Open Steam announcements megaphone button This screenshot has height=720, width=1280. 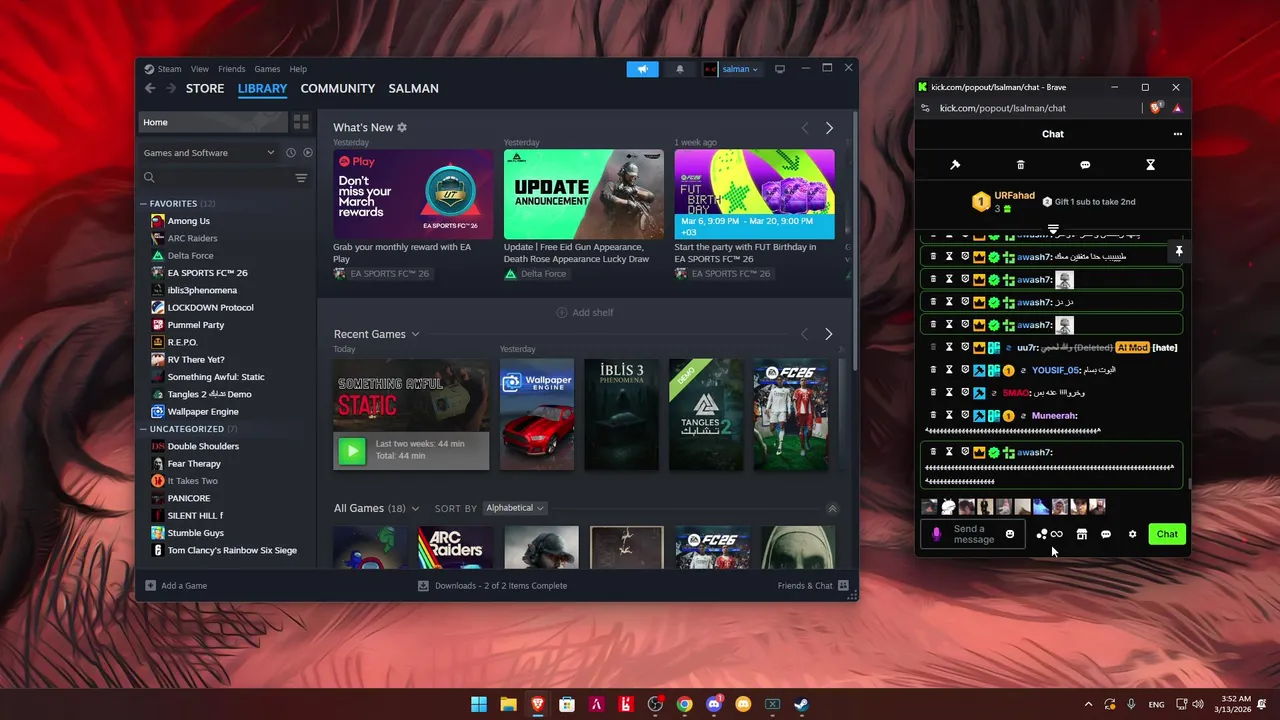click(x=642, y=69)
